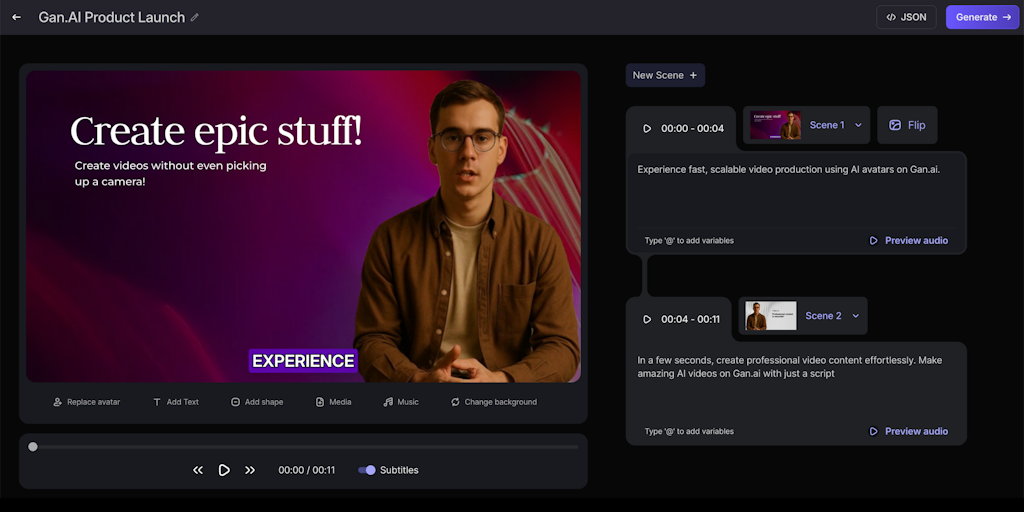Click the timeline progress handle

click(33, 447)
